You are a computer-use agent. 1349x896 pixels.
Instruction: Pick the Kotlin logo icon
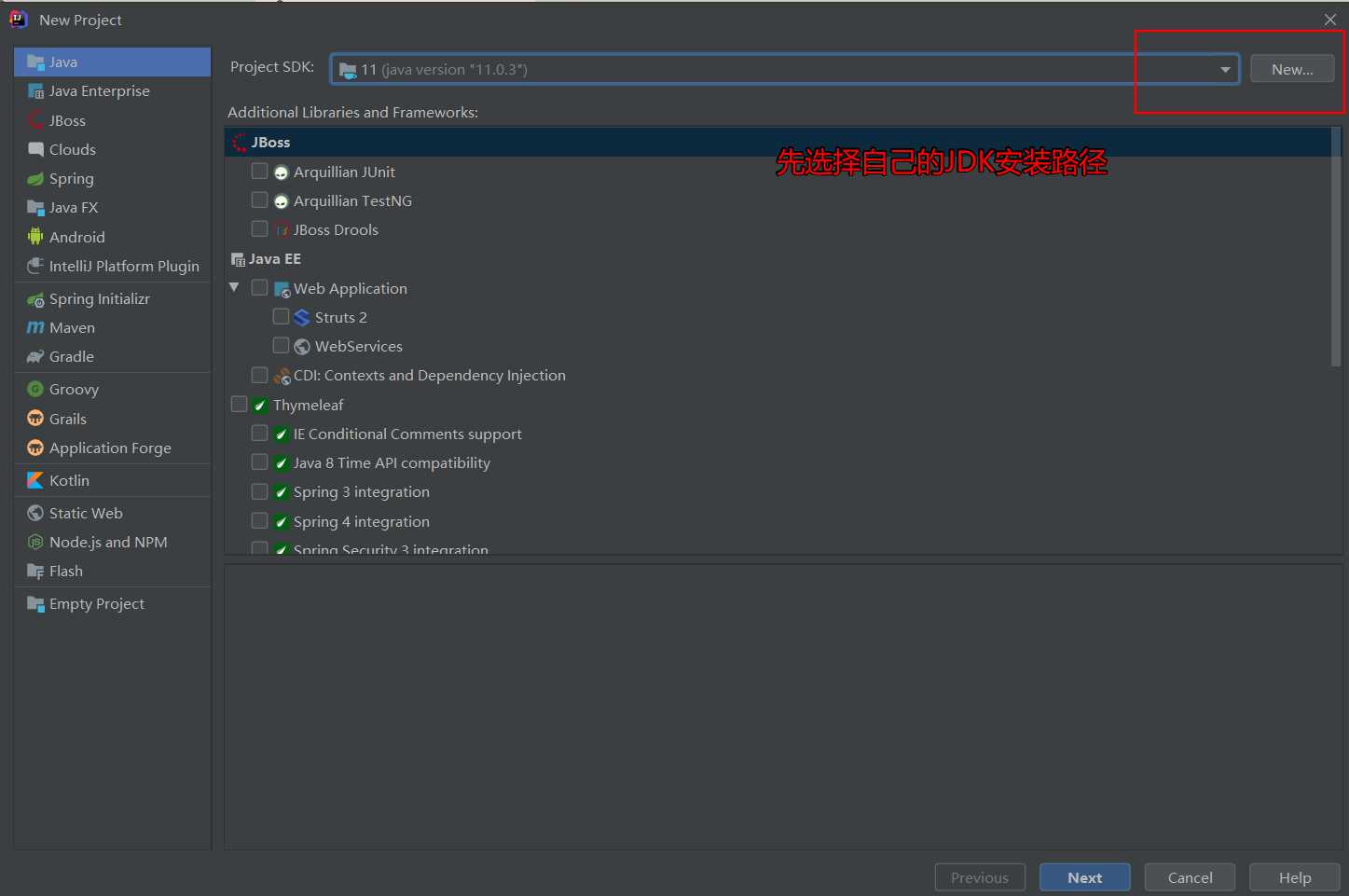[x=36, y=480]
